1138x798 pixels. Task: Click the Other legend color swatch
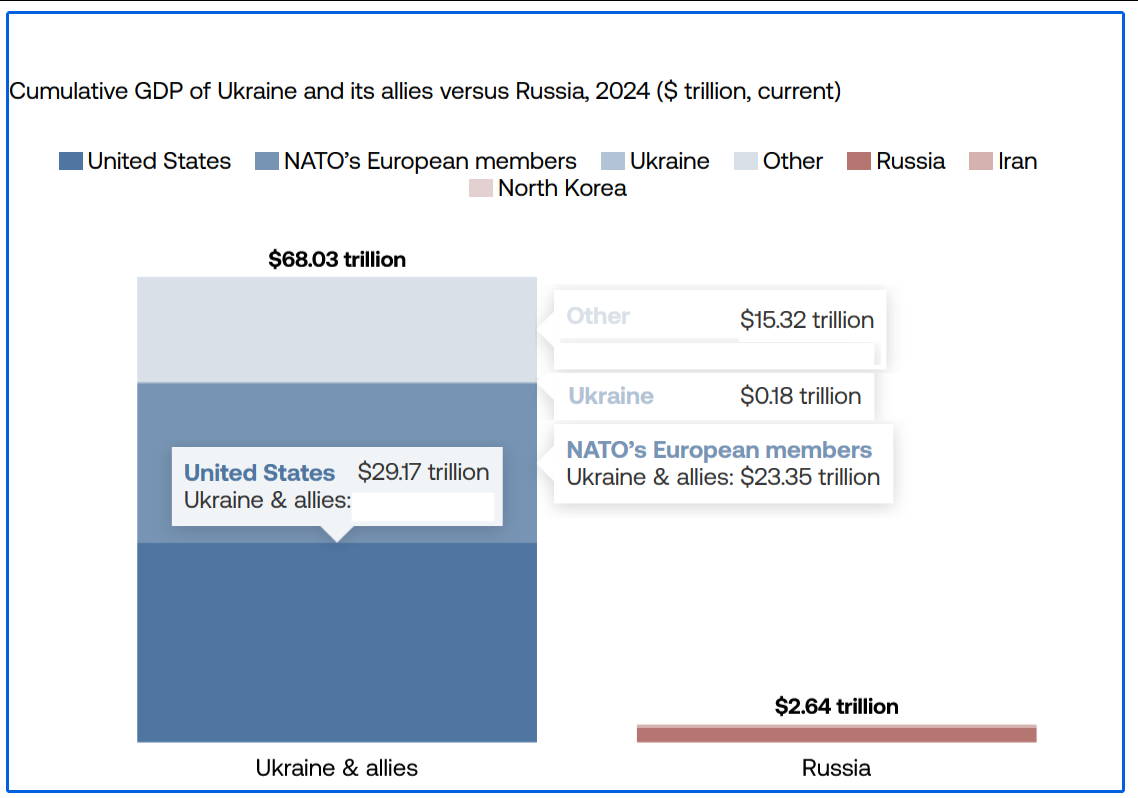745,161
